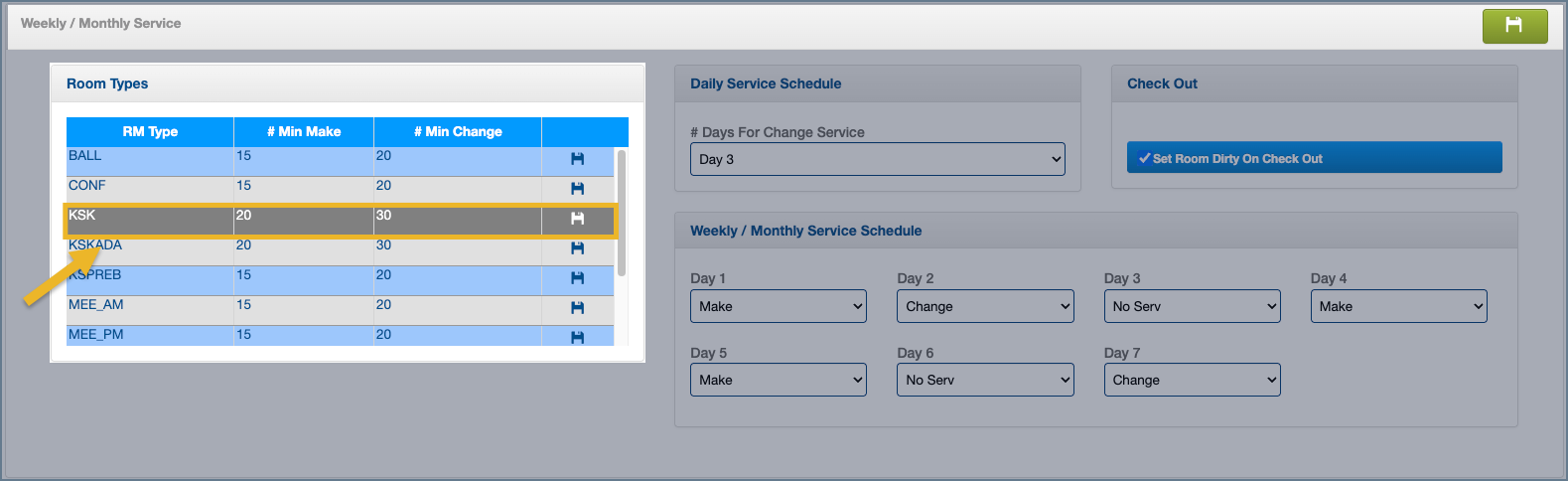Viewport: 1568px width, 481px height.
Task: Click Min Change value for CONF row
Action: (x=384, y=186)
